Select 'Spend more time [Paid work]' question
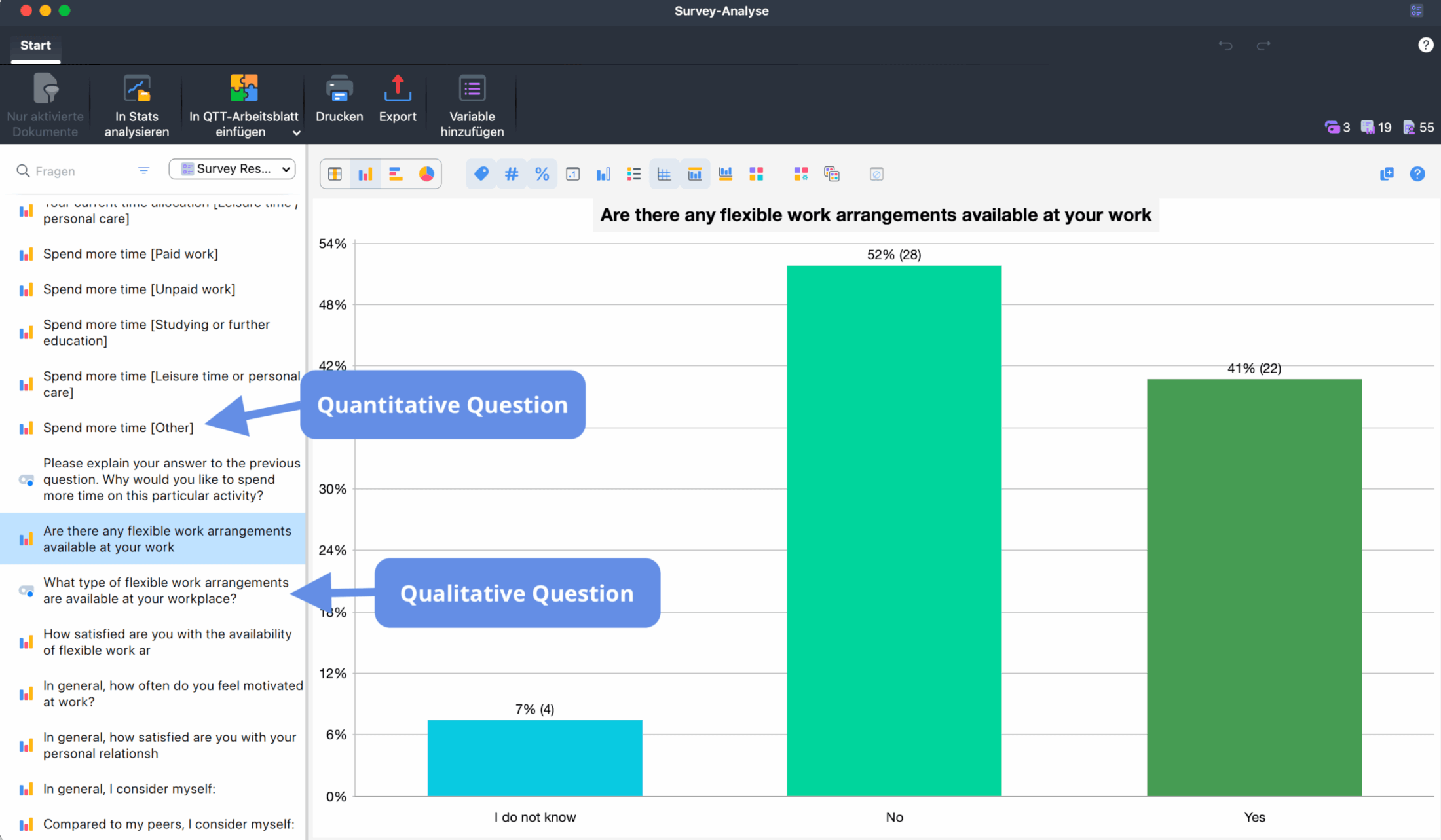This screenshot has width=1441, height=840. tap(130, 254)
